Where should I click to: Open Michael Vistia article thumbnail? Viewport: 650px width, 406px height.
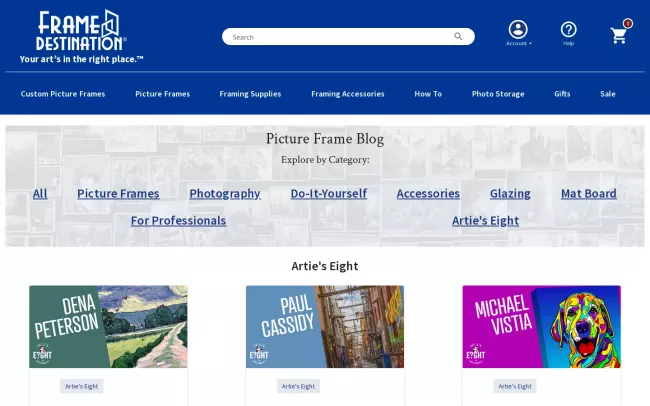point(542,326)
